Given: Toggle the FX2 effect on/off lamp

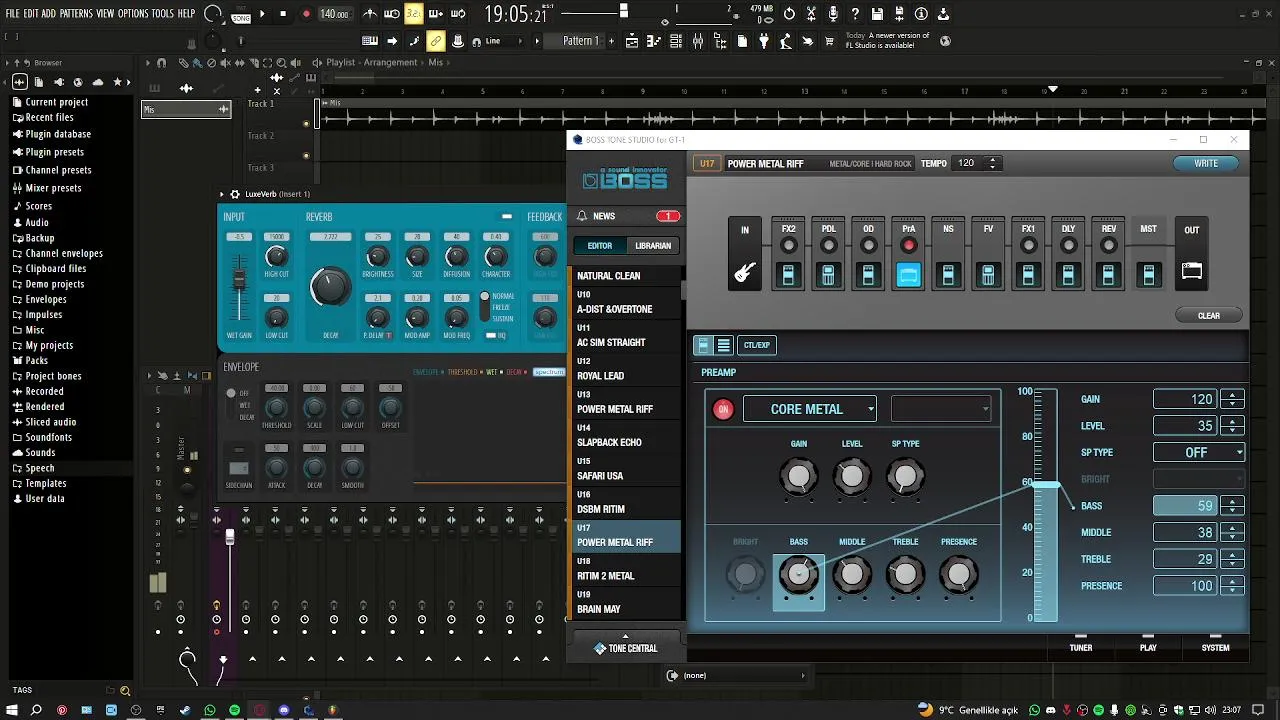Looking at the screenshot, I should point(788,245).
